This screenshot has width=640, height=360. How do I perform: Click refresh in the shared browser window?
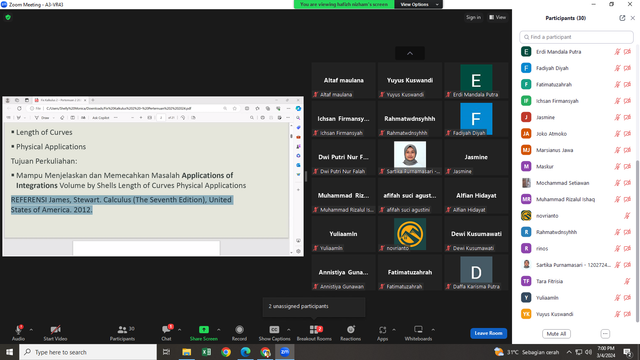coord(19,109)
